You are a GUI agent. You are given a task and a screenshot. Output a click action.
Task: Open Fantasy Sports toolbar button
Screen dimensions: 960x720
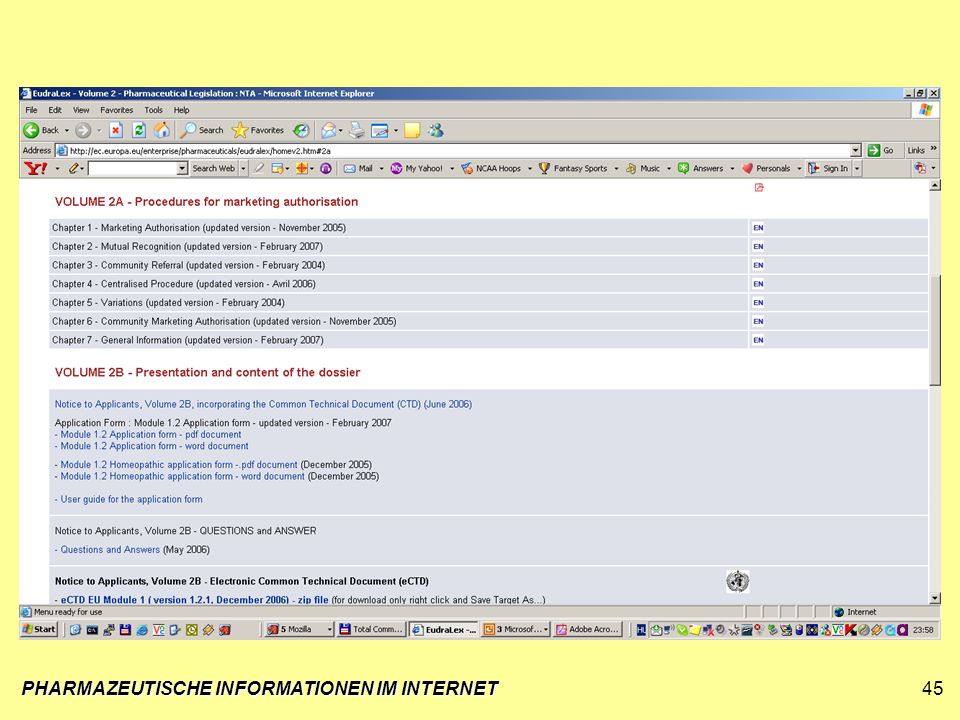[573, 168]
